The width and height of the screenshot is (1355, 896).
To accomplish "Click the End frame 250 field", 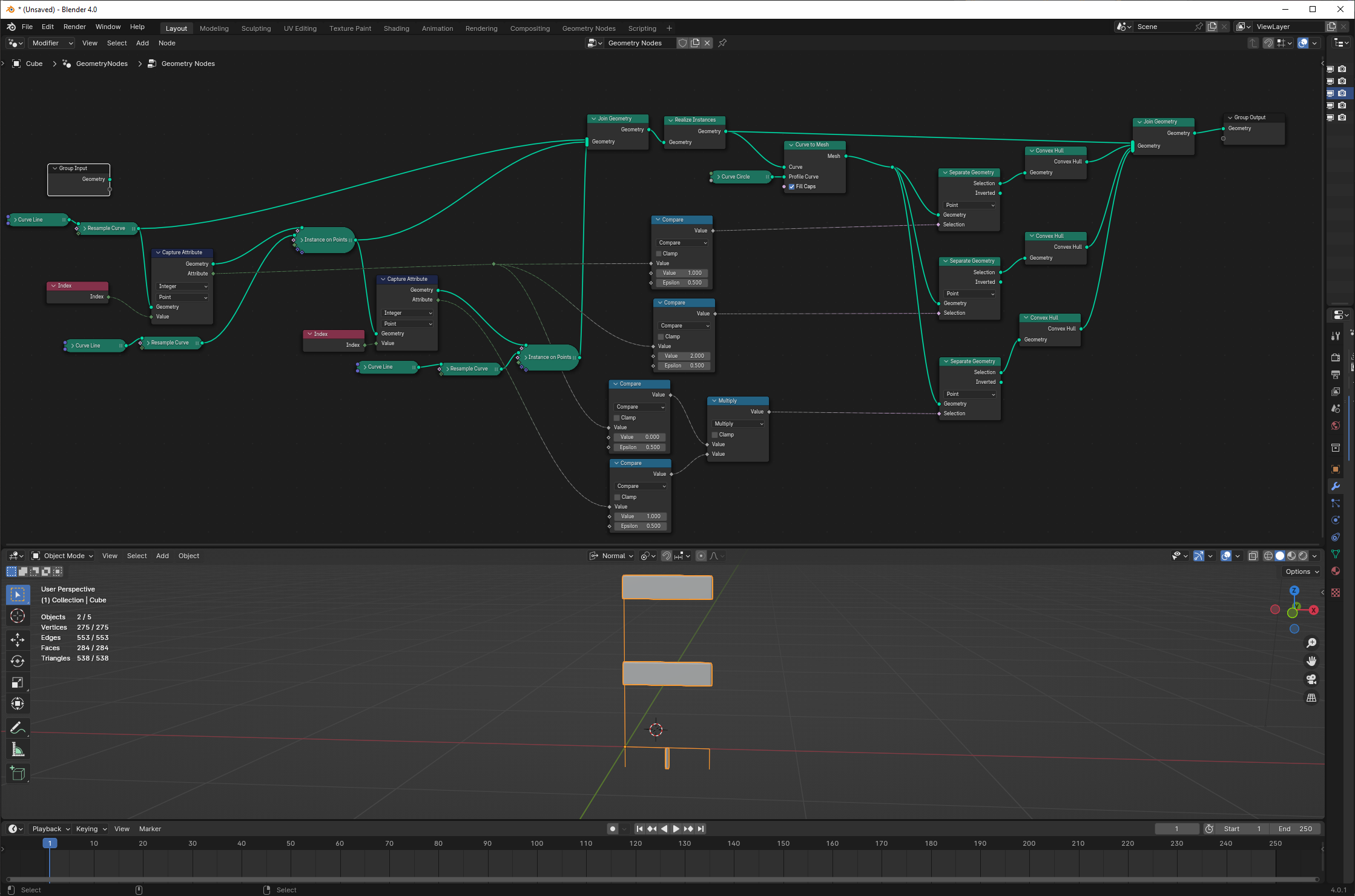I will pyautogui.click(x=1295, y=829).
